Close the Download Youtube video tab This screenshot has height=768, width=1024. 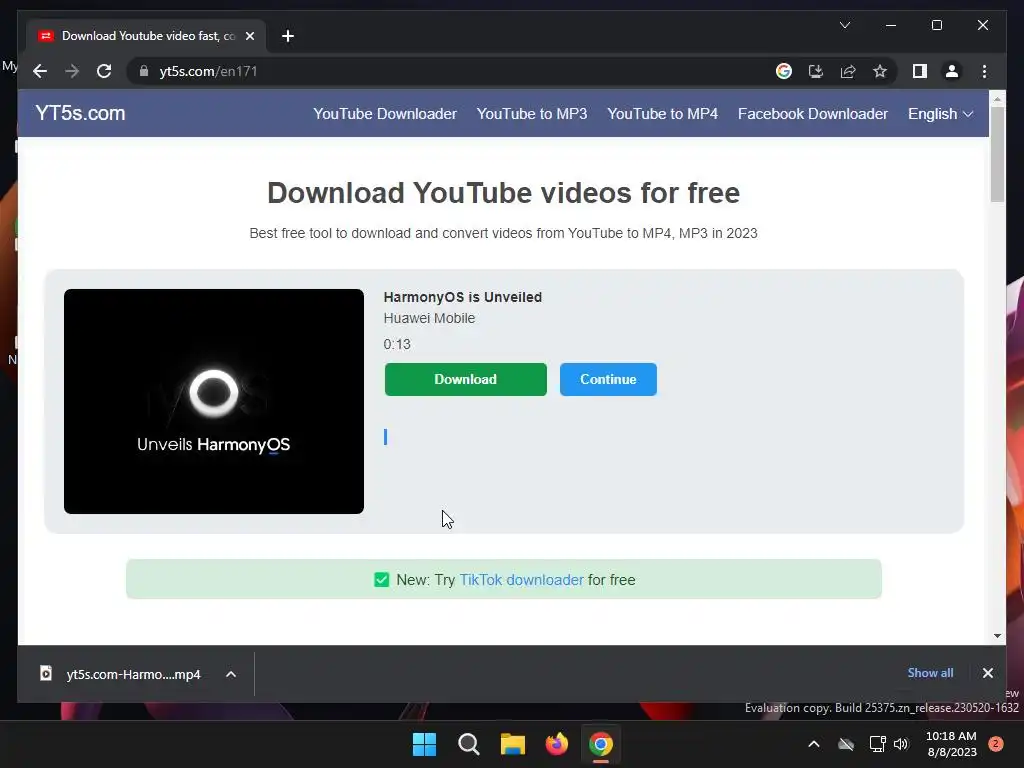click(x=249, y=36)
